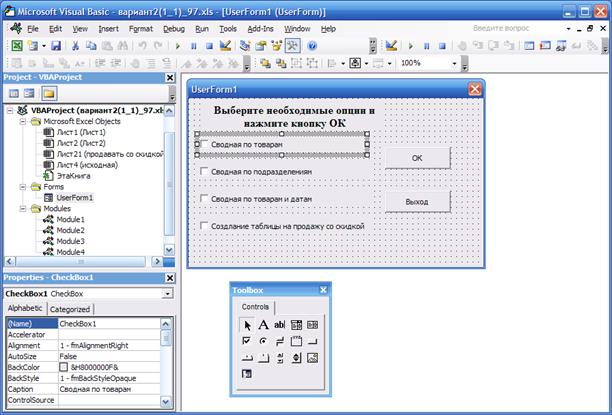Select the Frame control in Toolbox
The height and width of the screenshot is (415, 612).
(x=296, y=341)
